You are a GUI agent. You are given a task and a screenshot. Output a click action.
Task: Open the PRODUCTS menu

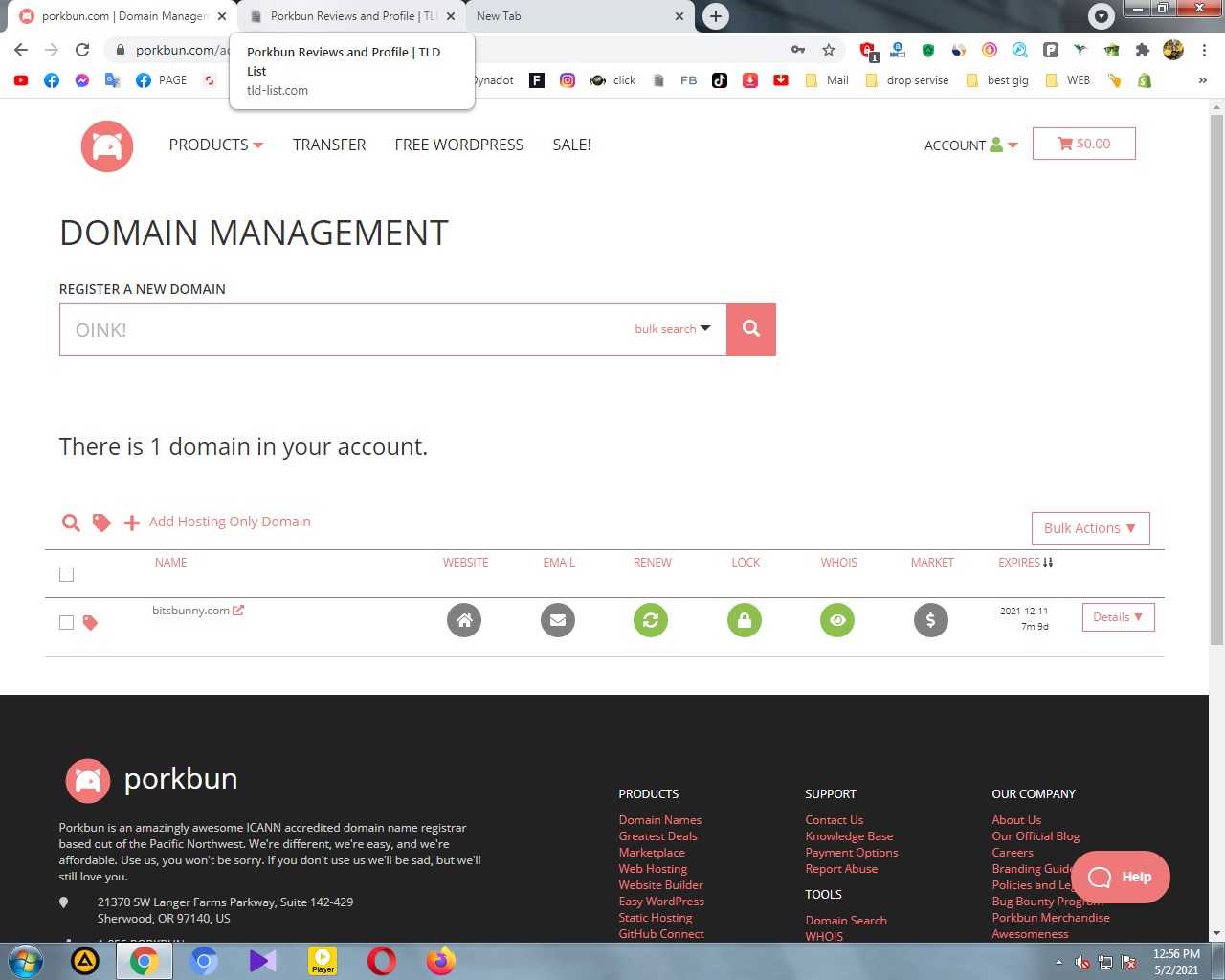(215, 145)
